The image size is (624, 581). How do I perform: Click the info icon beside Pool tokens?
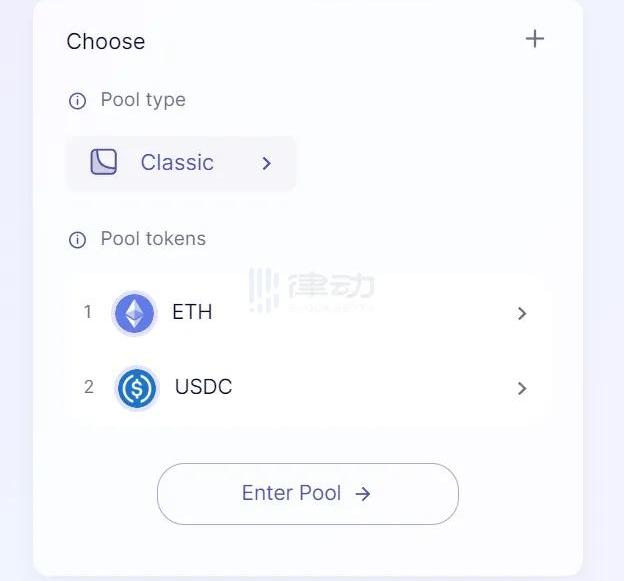[x=77, y=240]
